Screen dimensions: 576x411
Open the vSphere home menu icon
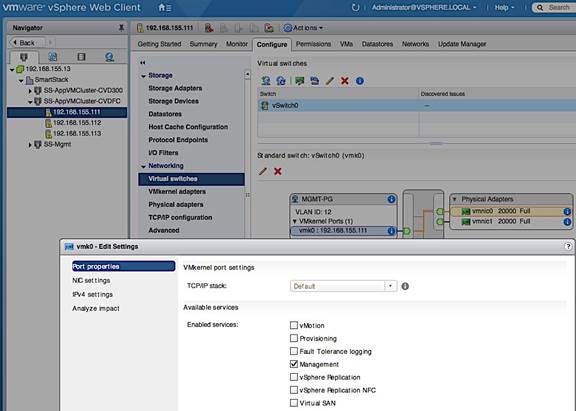tap(164, 7)
